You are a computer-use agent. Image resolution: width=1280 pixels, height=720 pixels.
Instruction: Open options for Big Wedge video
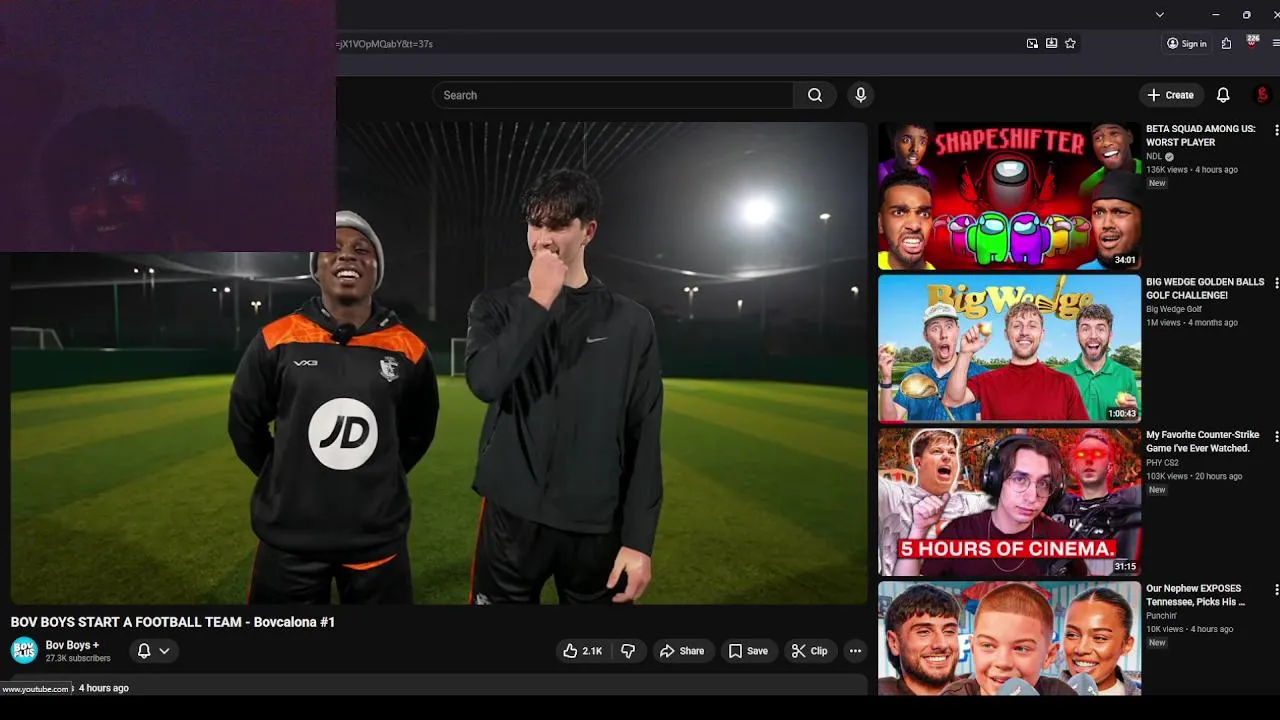(x=1276, y=283)
